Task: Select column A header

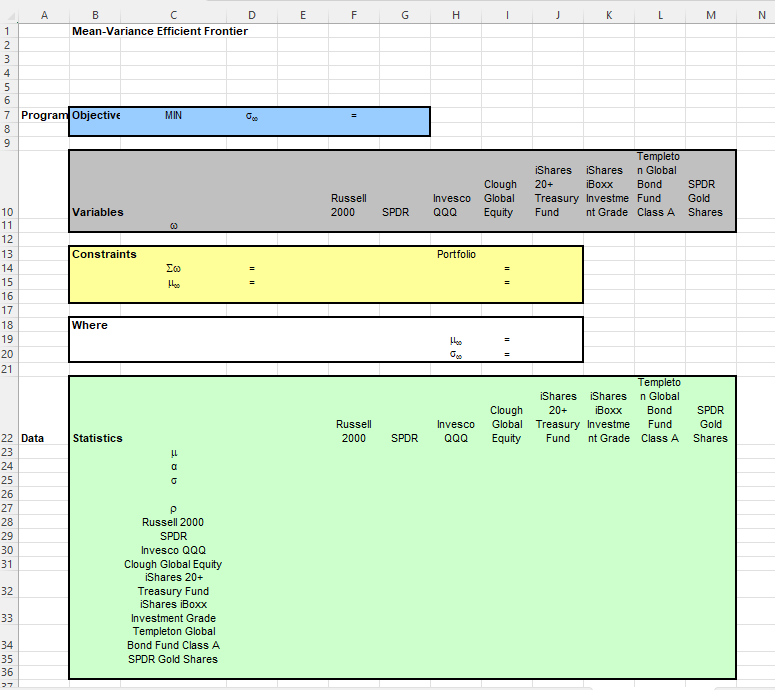Action: [44, 15]
